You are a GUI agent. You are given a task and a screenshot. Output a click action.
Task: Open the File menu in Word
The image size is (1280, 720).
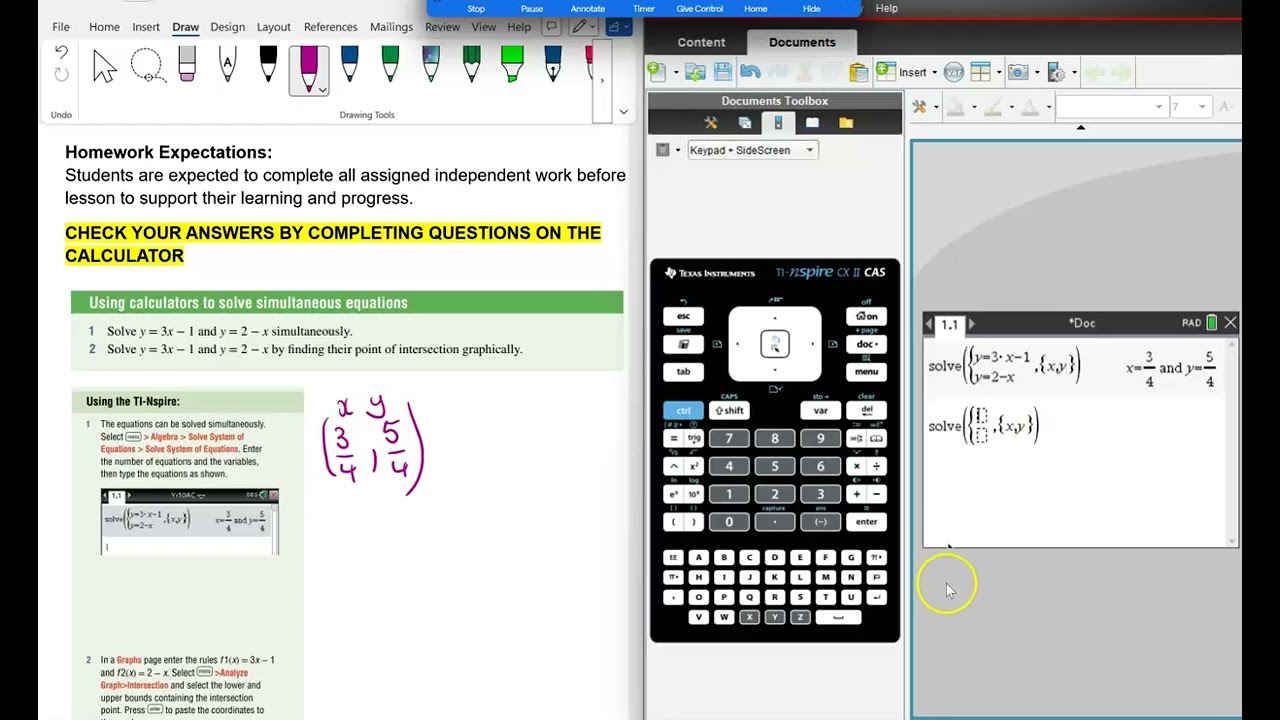tap(61, 27)
